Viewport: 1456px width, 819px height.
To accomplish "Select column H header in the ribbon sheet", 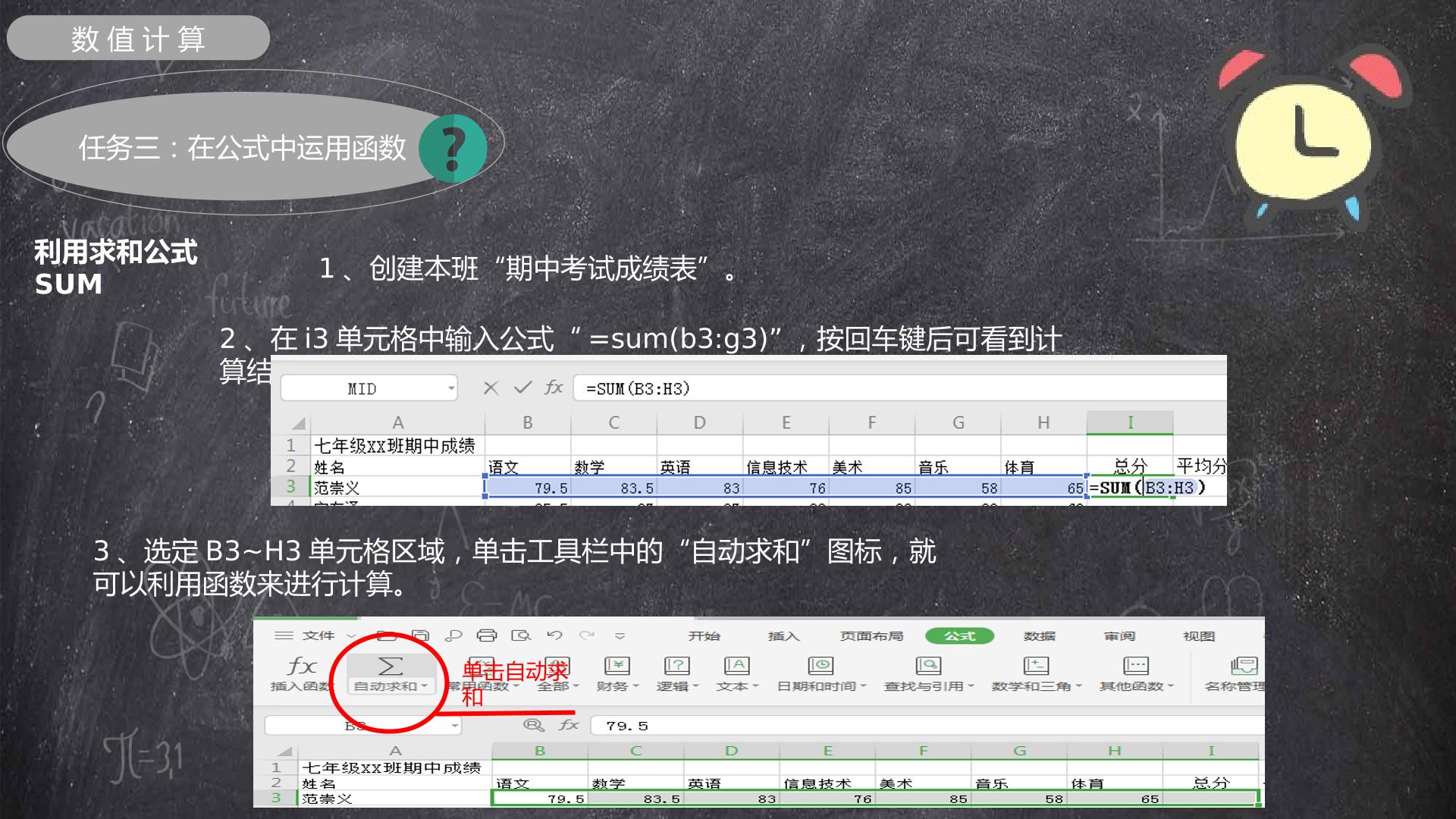I will coord(1115,751).
